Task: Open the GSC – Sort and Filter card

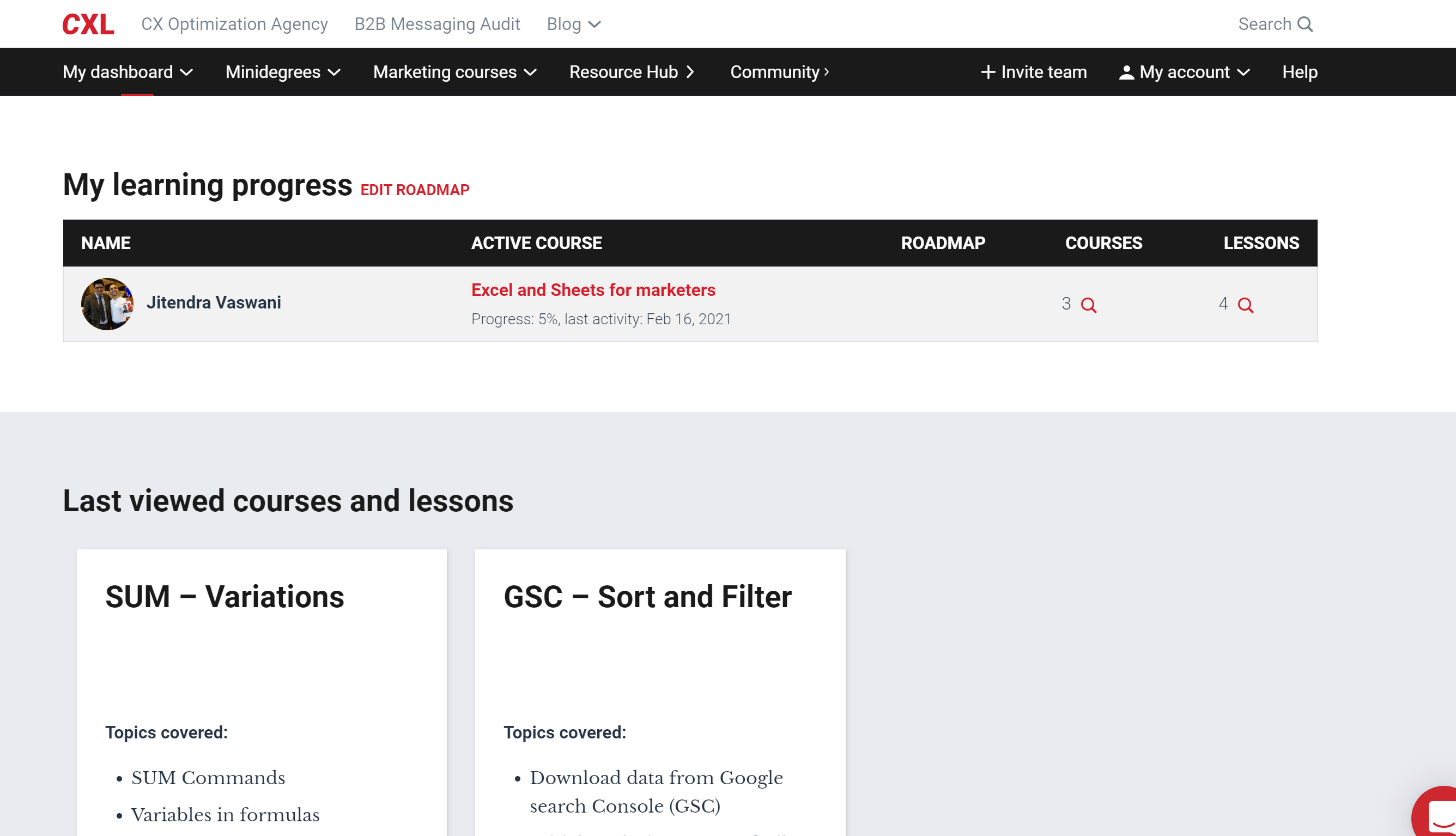Action: [647, 597]
